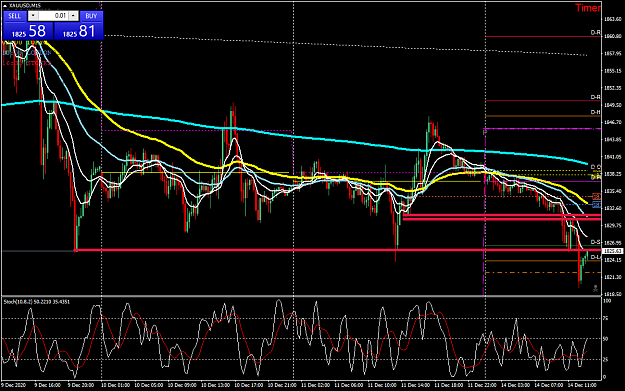
Task: Click price scale value 1841.05
Action: click(613, 157)
